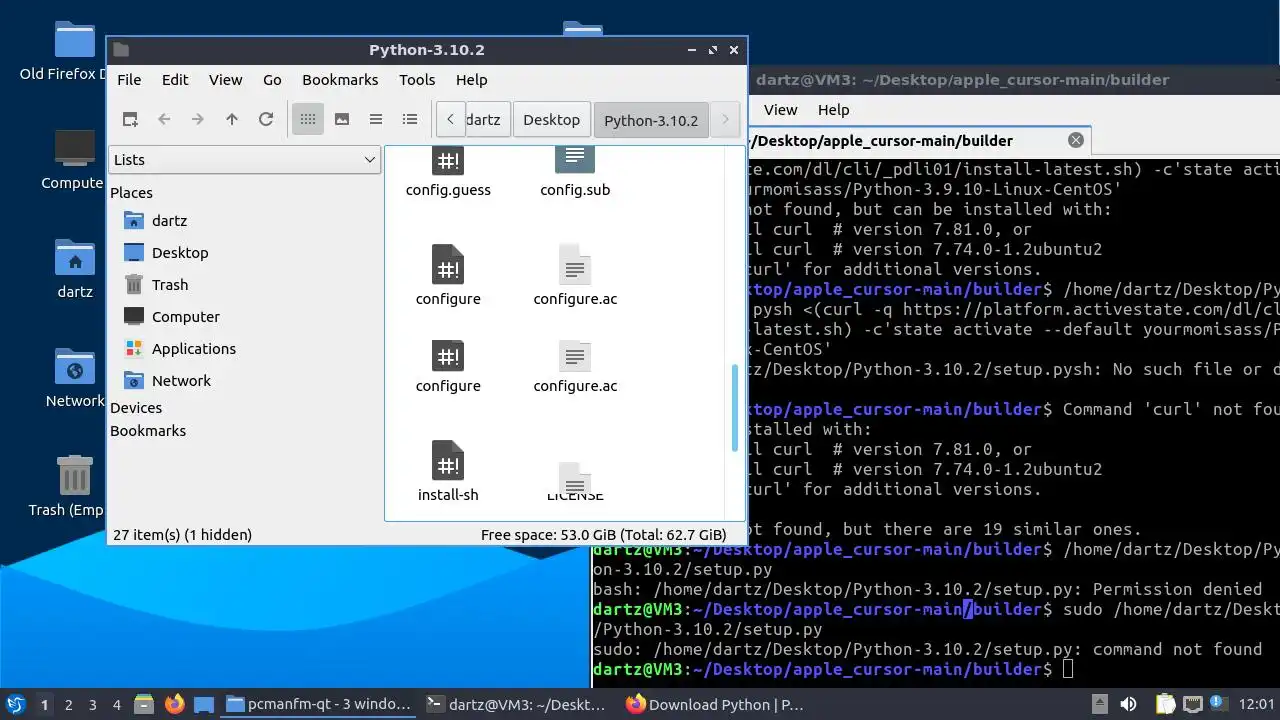
Task: Click the show desktop taskbar icon
Action: (204, 704)
